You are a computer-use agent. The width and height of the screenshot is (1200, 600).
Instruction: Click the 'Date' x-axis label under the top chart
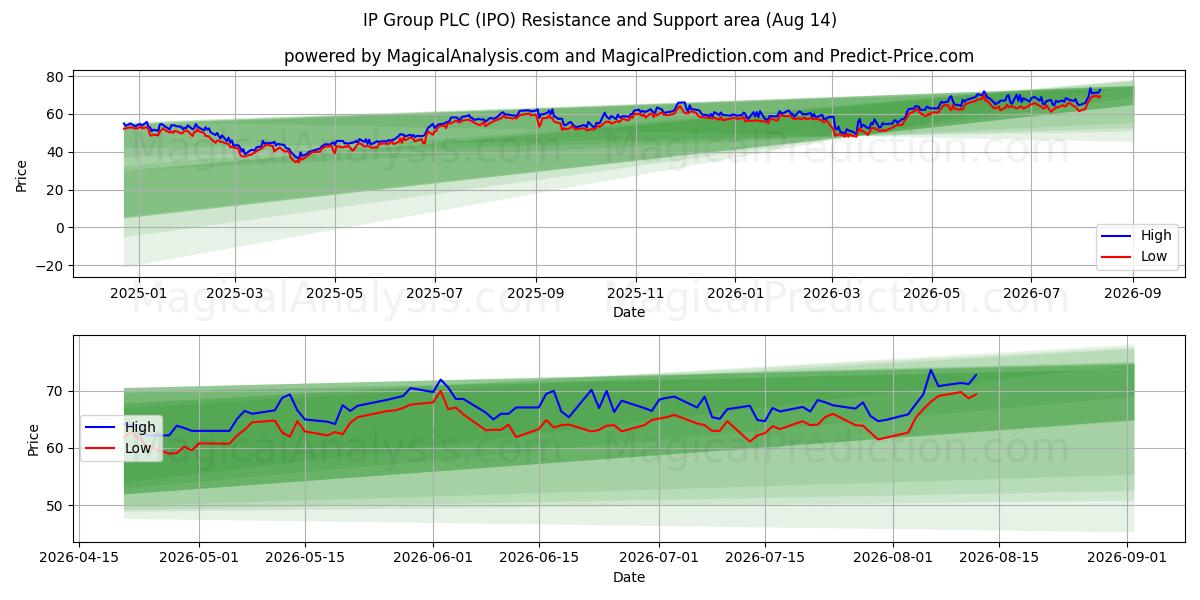point(629,313)
